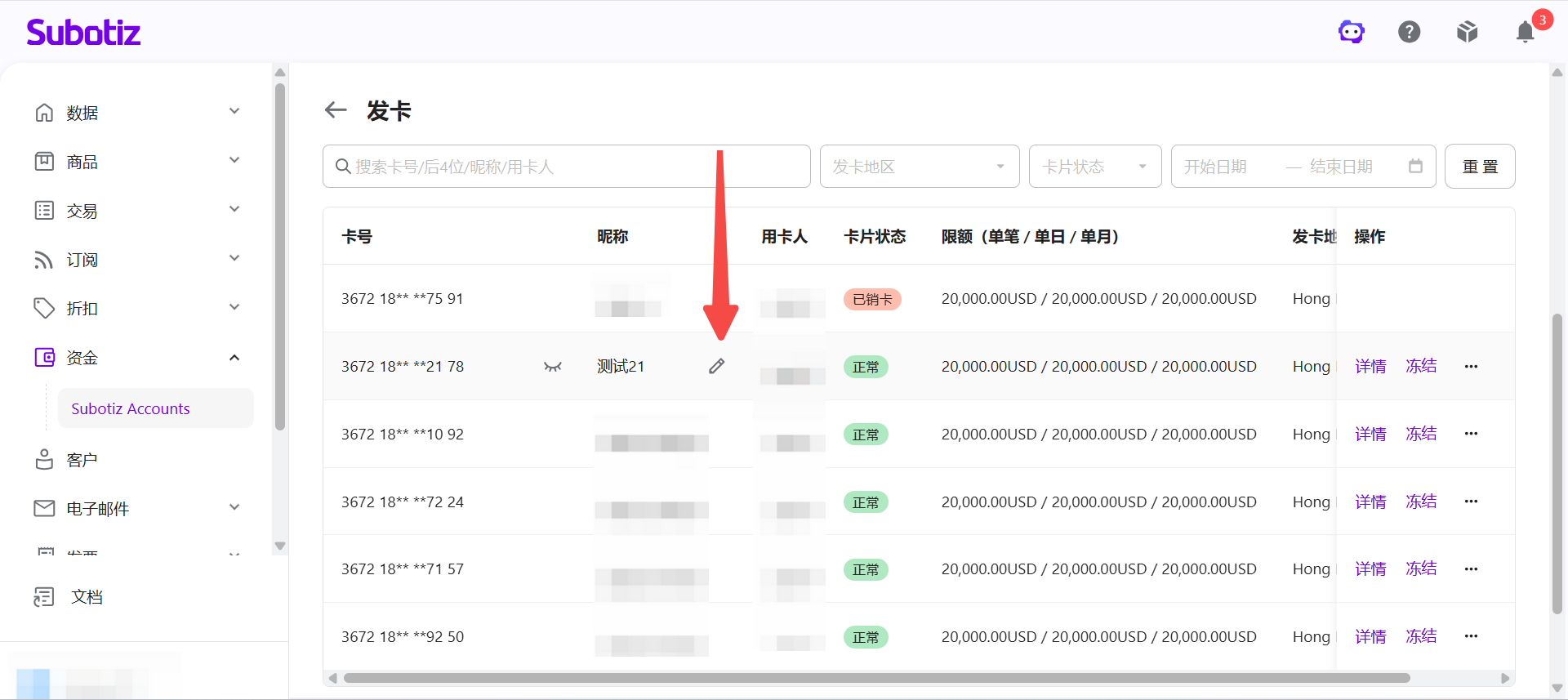Open the 客户 menu item
Image resolution: width=1568 pixels, height=700 pixels.
coord(82,460)
